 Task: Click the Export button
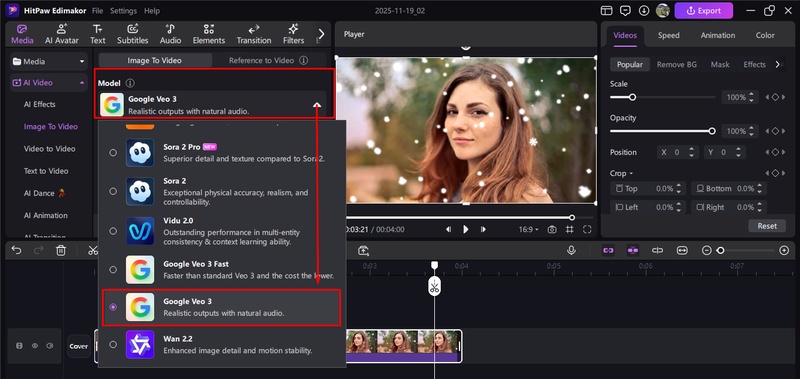coord(704,11)
